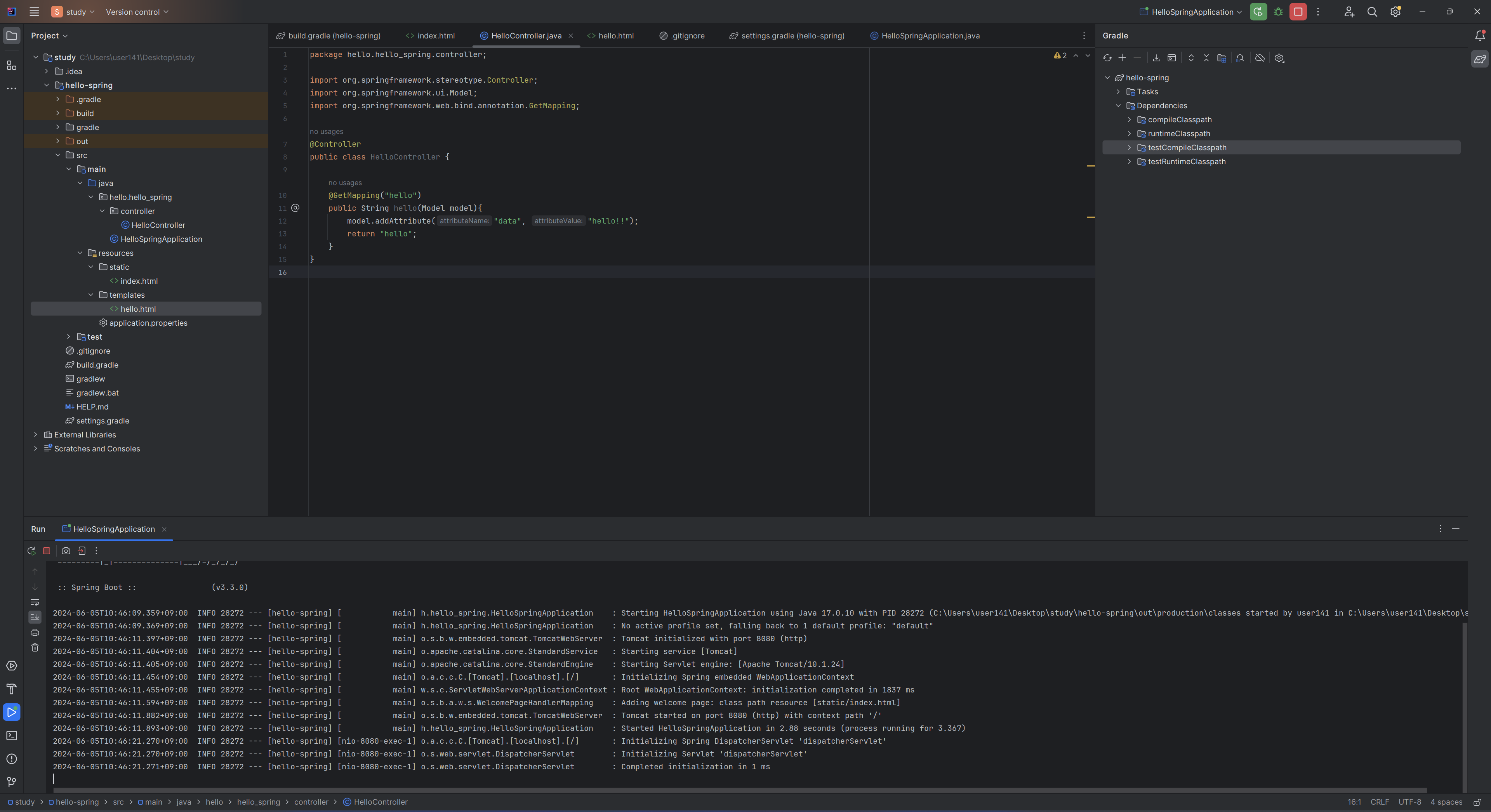Screen dimensions: 1491x812
Task: Open the Terminal tool window
Action: pos(12,736)
